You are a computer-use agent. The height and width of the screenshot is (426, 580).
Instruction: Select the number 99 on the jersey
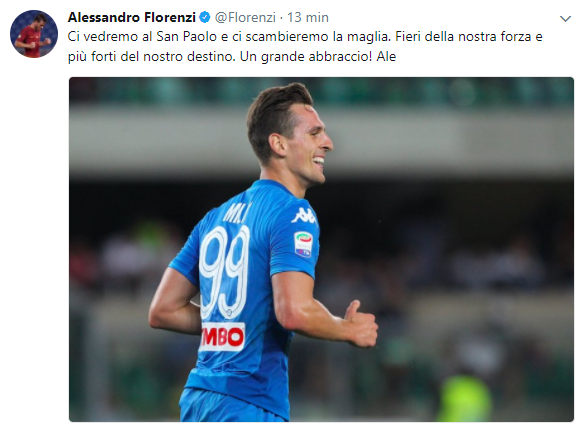[x=225, y=273]
